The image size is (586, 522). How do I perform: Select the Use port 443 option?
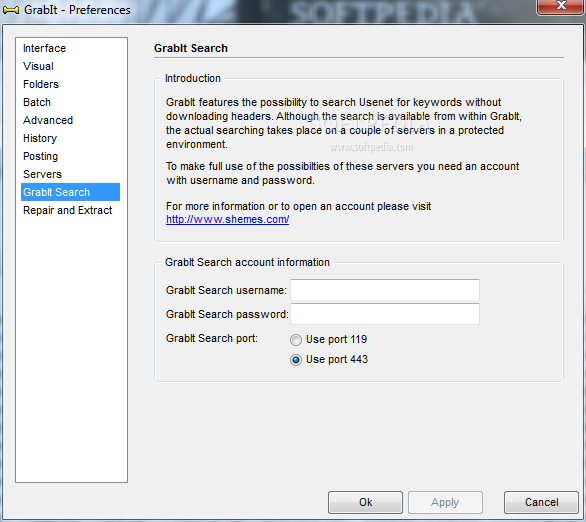pos(329,359)
